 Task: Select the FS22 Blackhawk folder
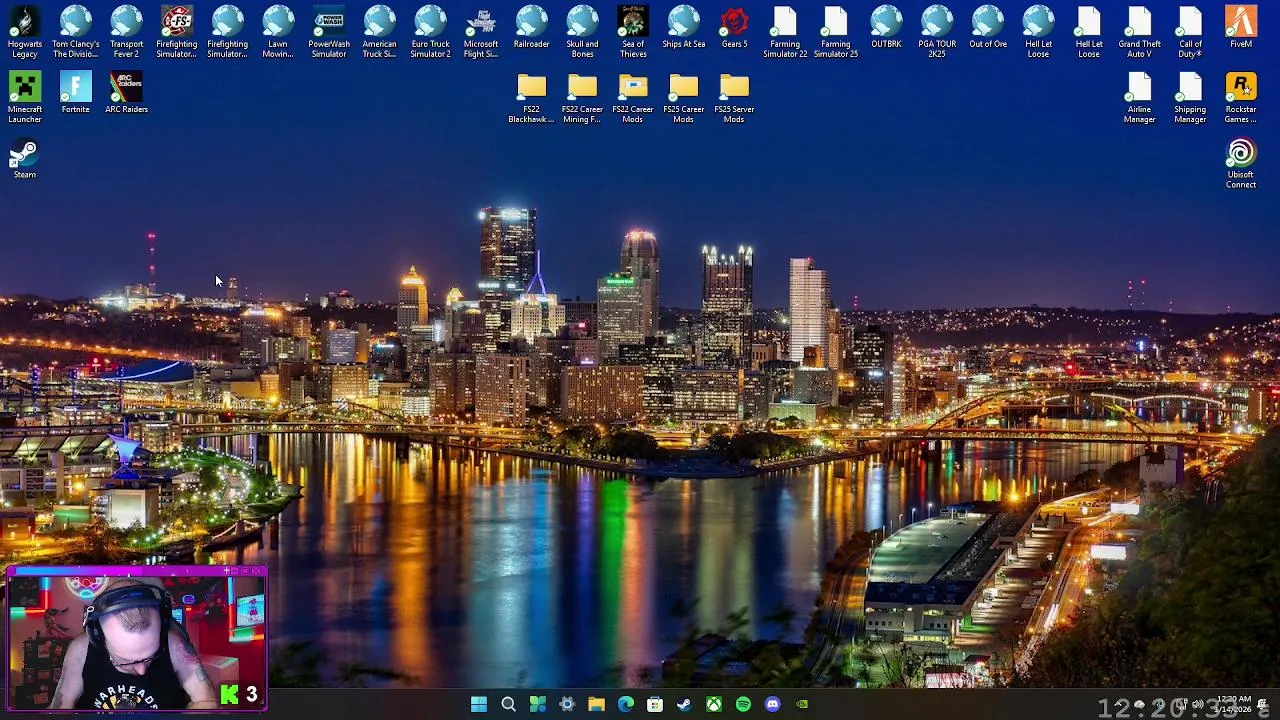coord(531,98)
